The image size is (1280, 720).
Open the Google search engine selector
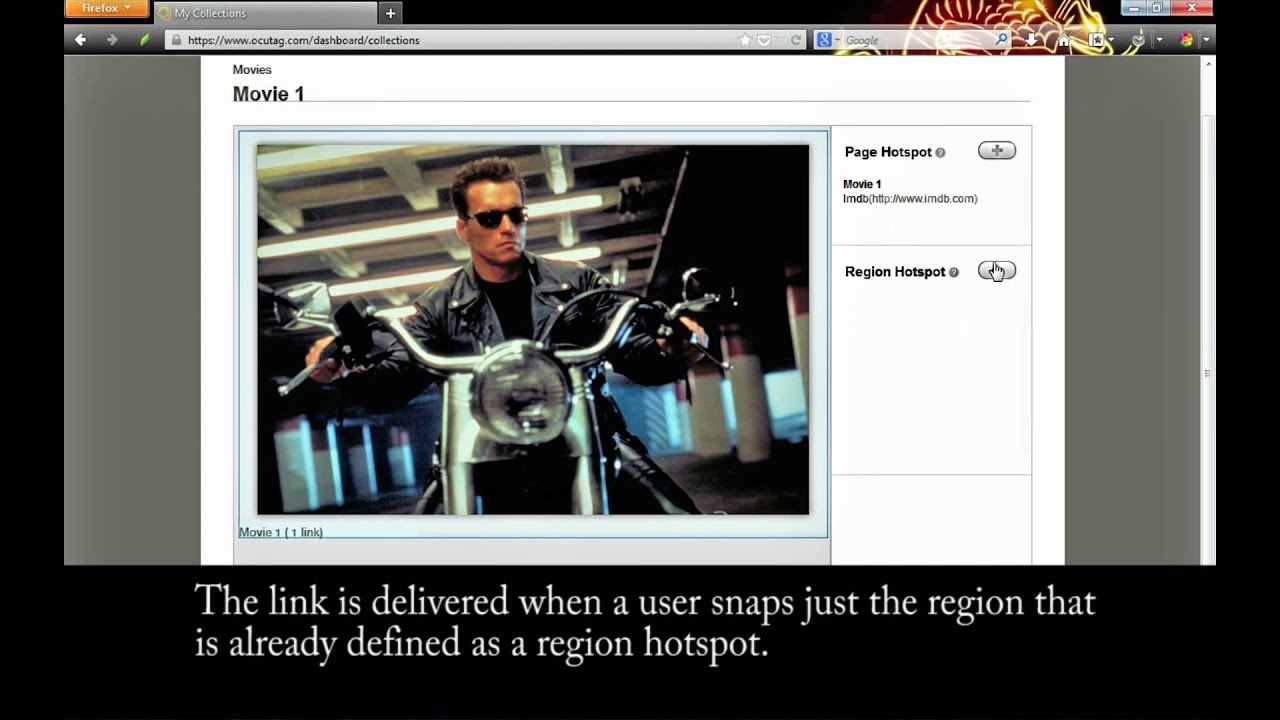(x=827, y=40)
